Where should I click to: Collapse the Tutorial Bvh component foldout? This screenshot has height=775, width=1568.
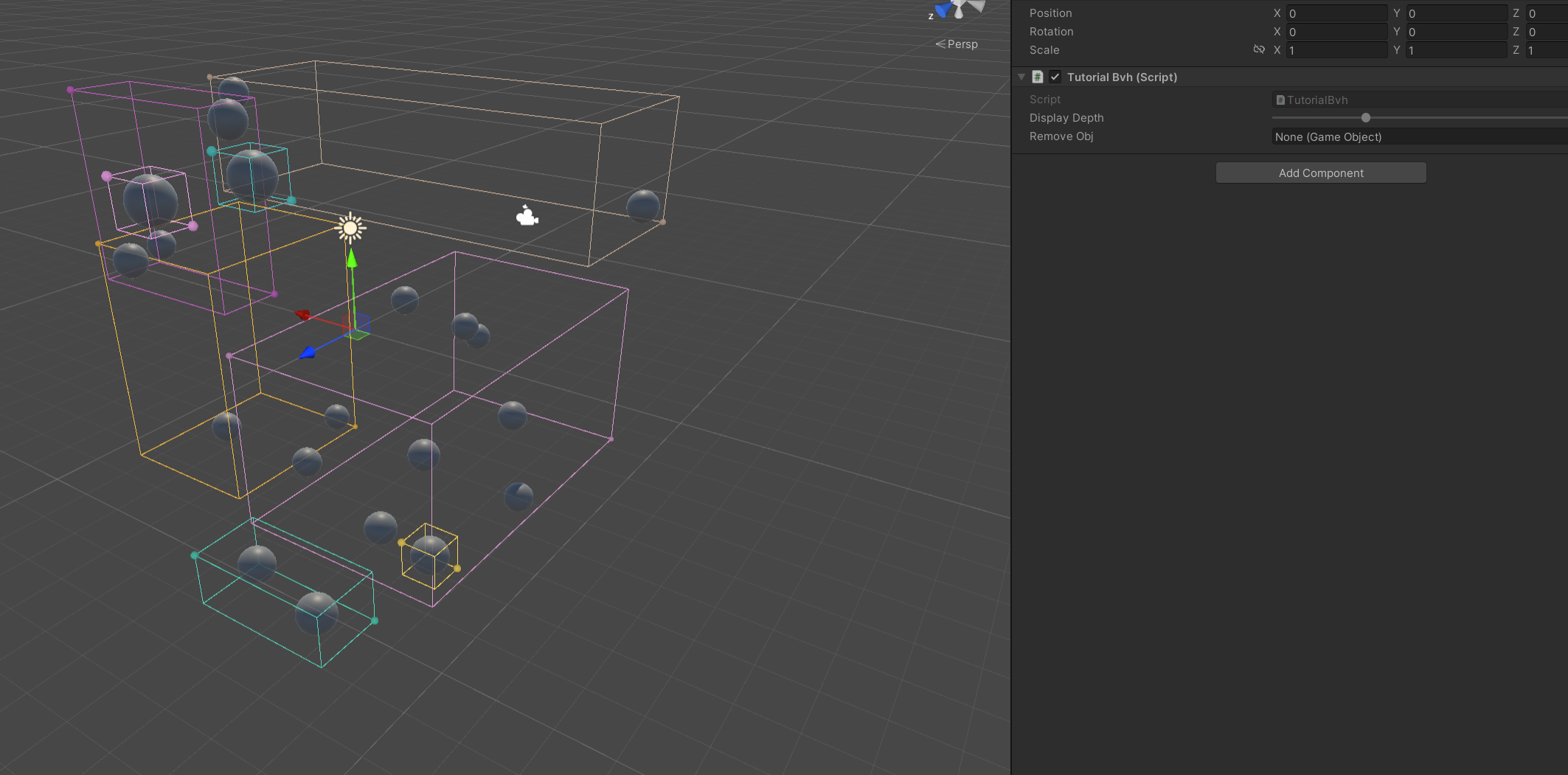[1021, 77]
